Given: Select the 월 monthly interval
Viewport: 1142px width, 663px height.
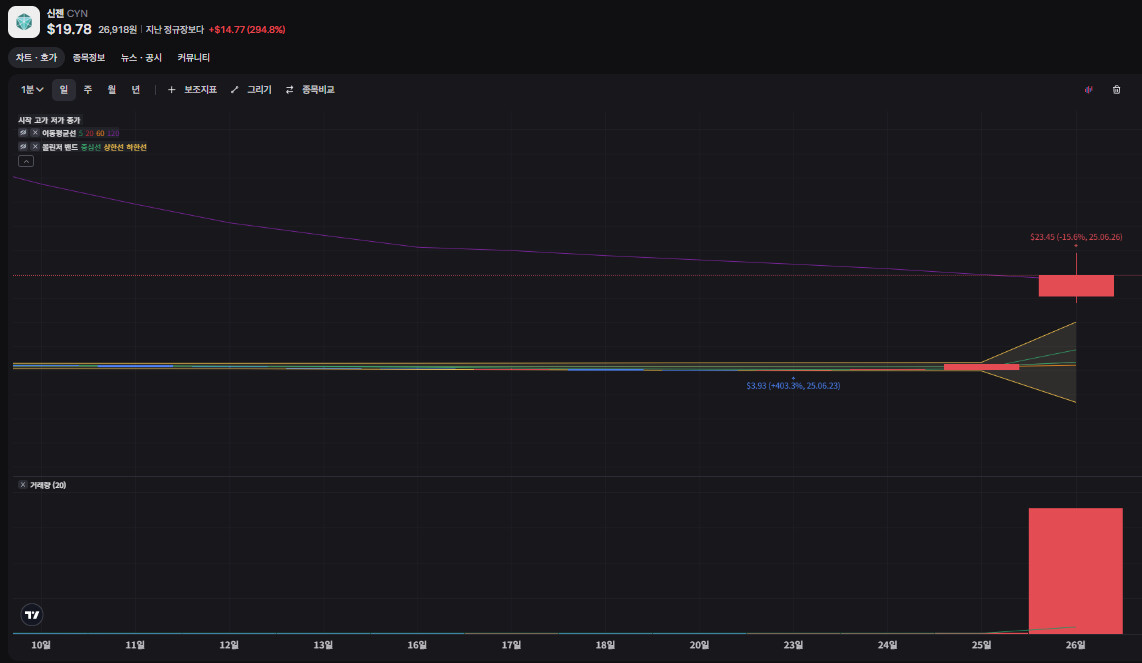Looking at the screenshot, I should 112,90.
